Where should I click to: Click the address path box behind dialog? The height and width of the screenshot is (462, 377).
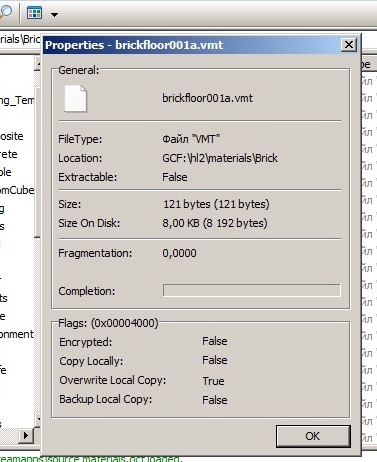pyautogui.click(x=20, y=40)
